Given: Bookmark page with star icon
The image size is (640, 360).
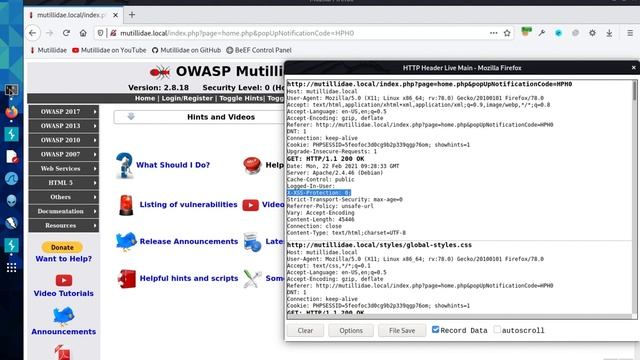Looking at the screenshot, I should [x=507, y=33].
